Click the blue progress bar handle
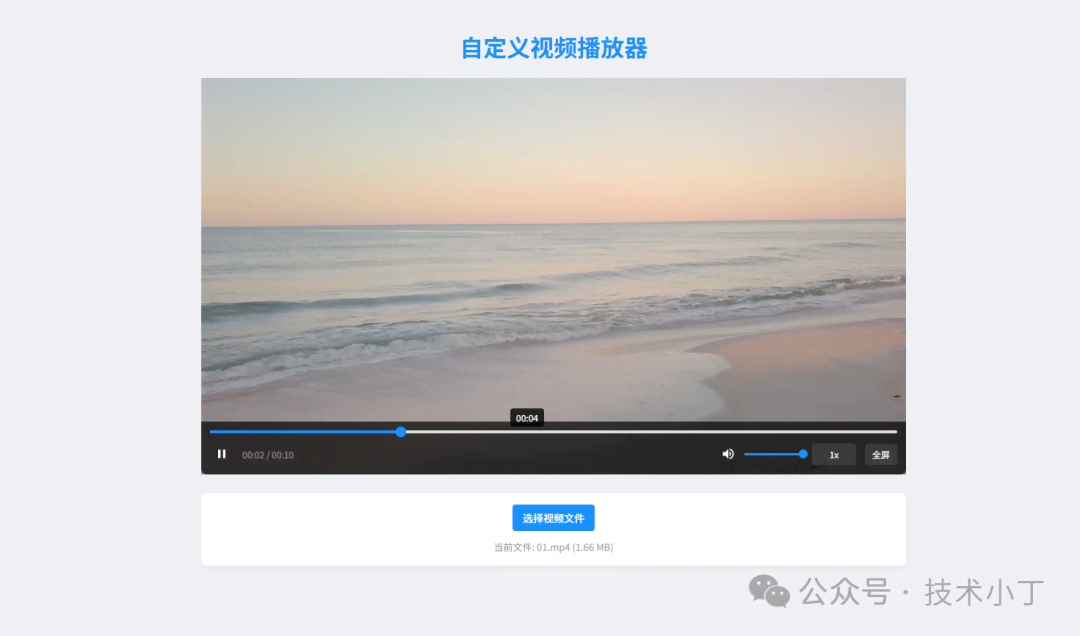This screenshot has height=636, width=1080. (x=401, y=432)
